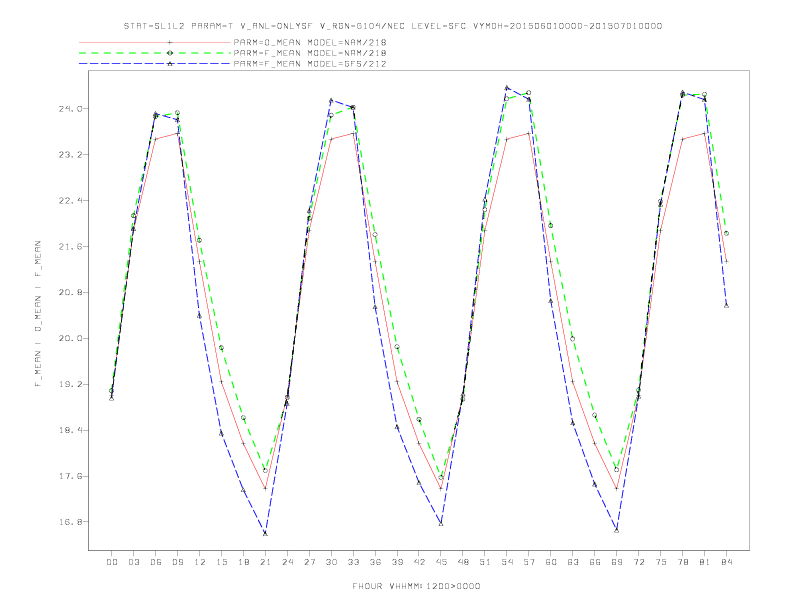Click x-axis forecast hour label 27

pos(309,562)
